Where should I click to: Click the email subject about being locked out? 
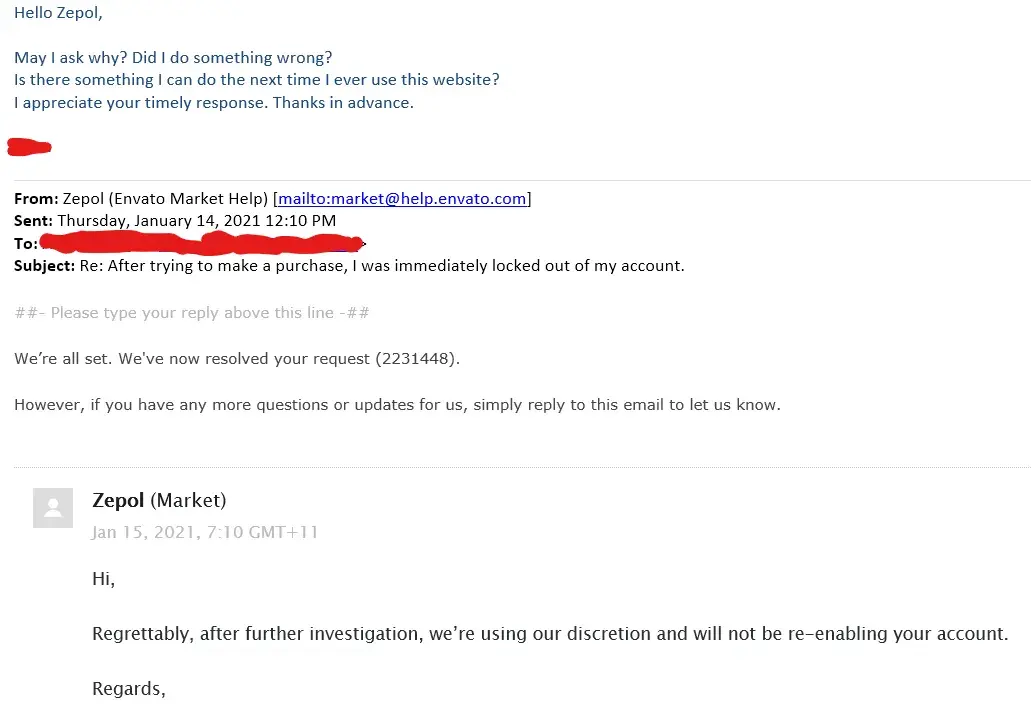(x=395, y=266)
